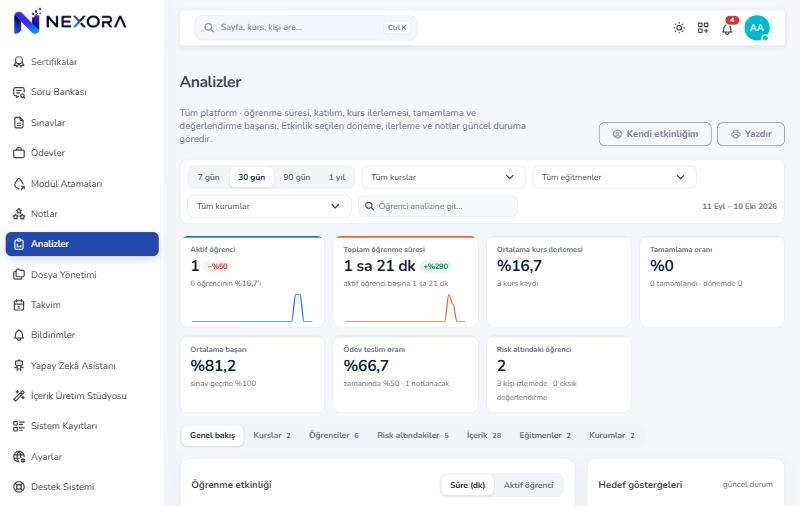Open İçerik Üretim Stüdyosu wand icon
The width and height of the screenshot is (800, 506).
coord(19,396)
